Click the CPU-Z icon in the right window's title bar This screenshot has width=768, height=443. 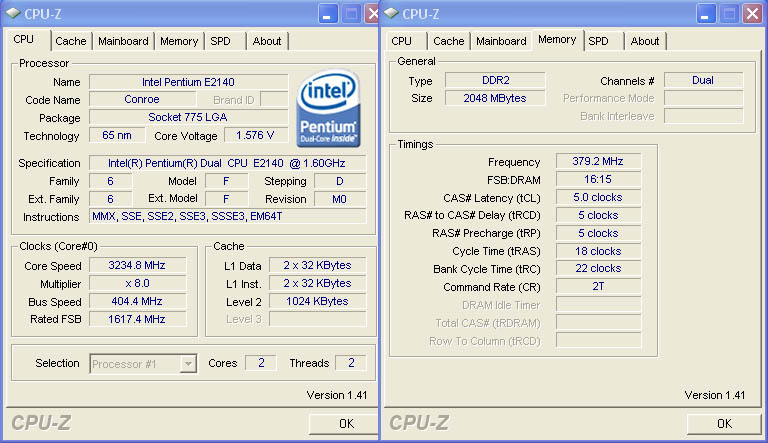click(x=391, y=13)
